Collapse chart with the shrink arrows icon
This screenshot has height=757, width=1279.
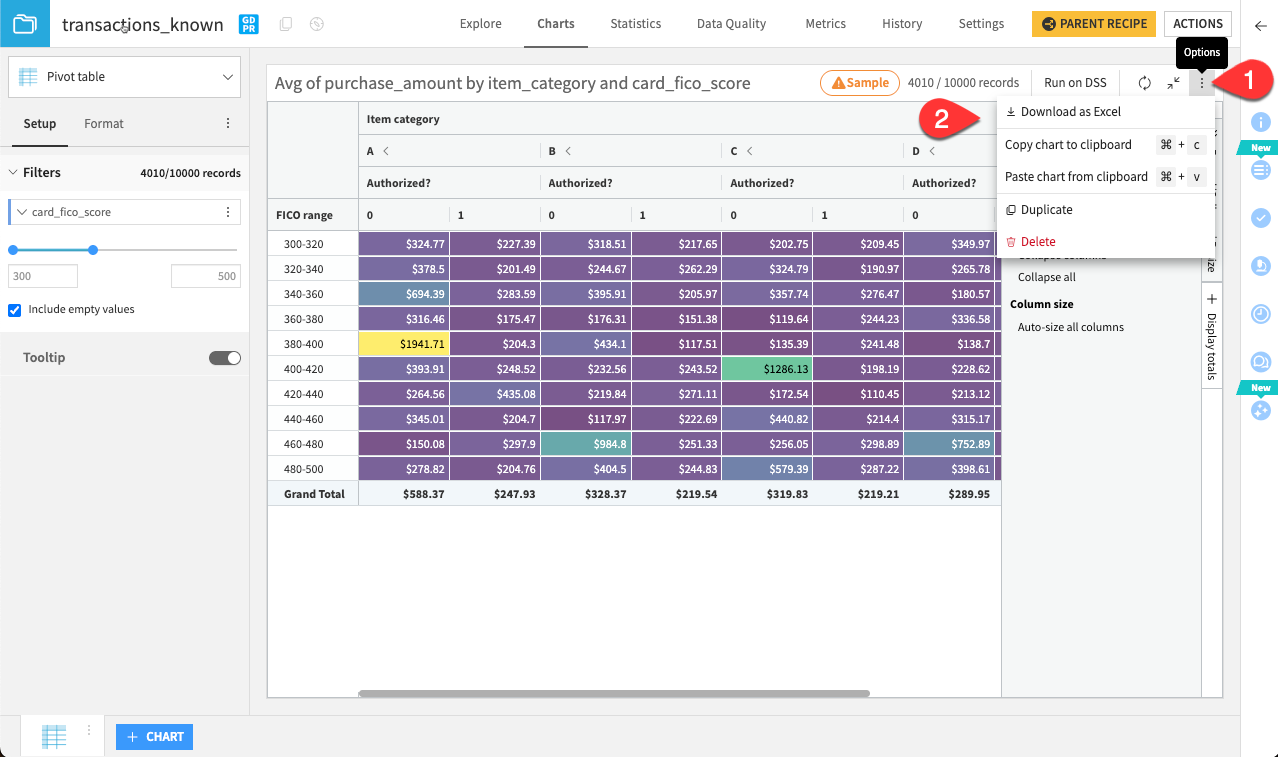pyautogui.click(x=1174, y=83)
